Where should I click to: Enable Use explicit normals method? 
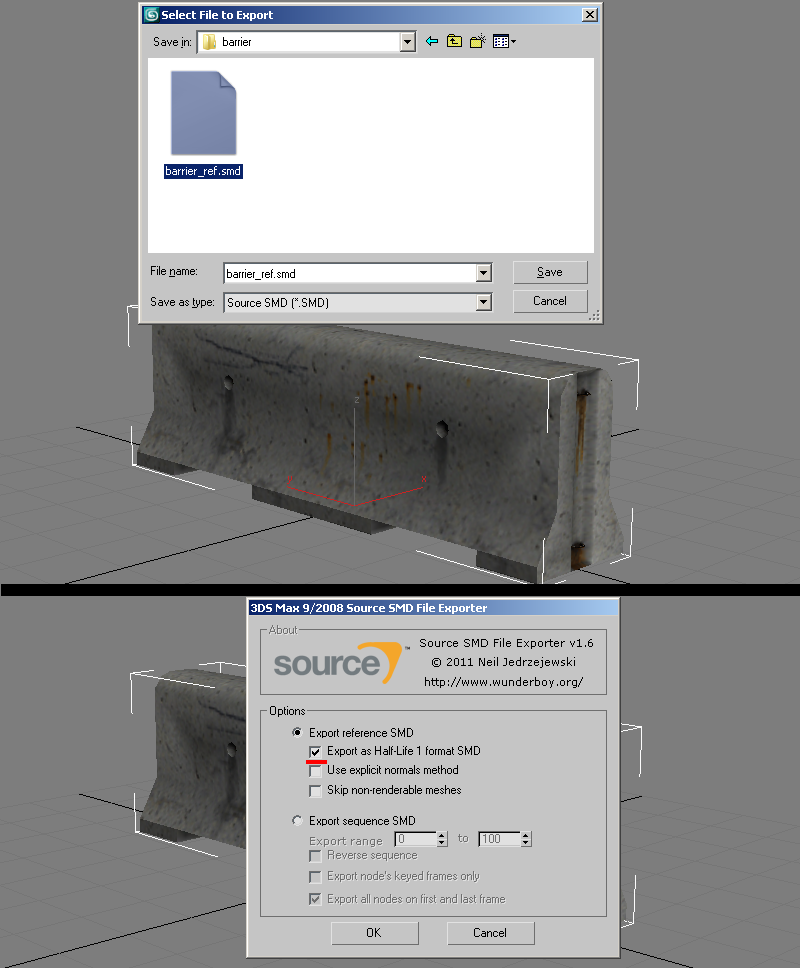316,771
